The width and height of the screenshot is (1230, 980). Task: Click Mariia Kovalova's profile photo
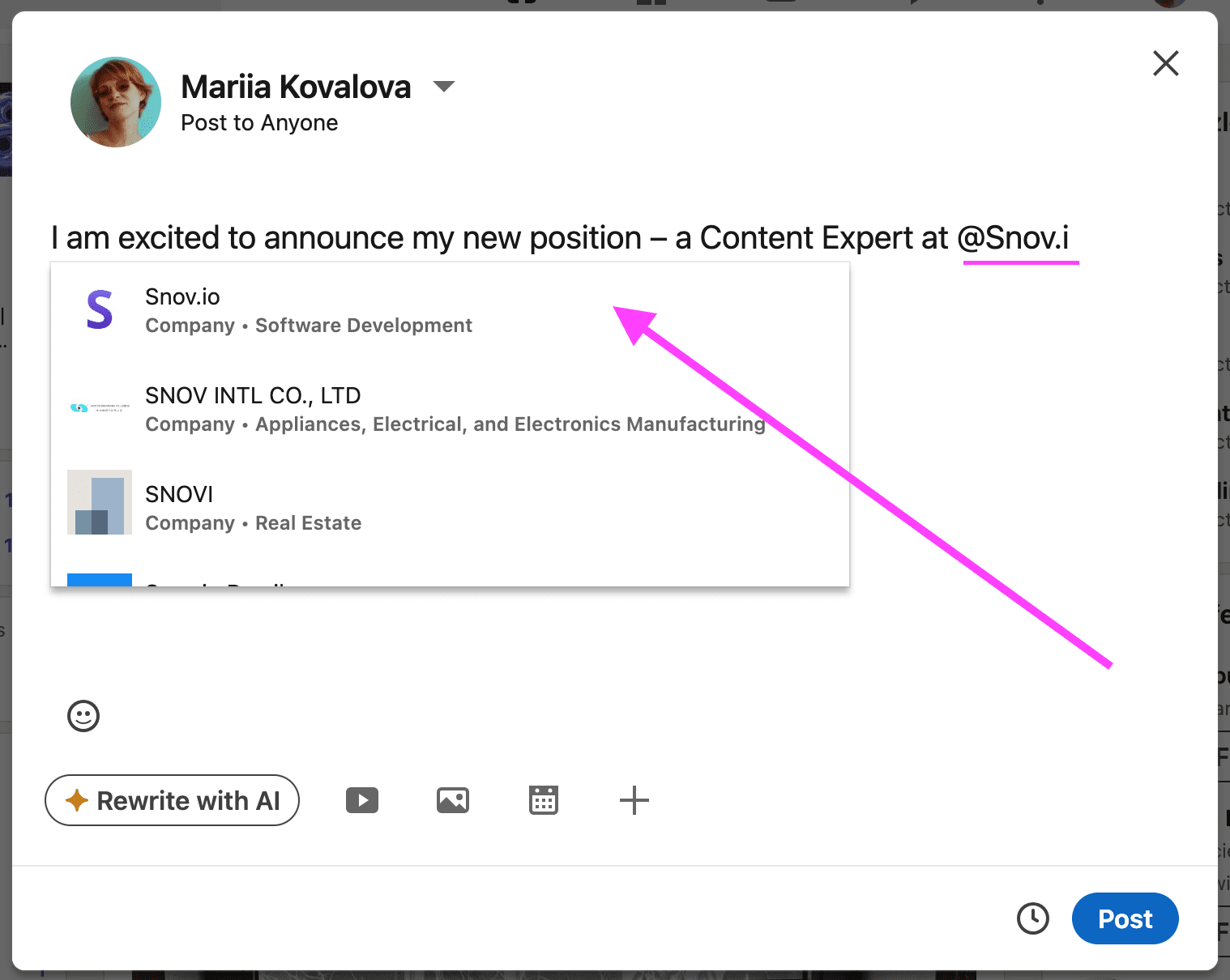116,102
